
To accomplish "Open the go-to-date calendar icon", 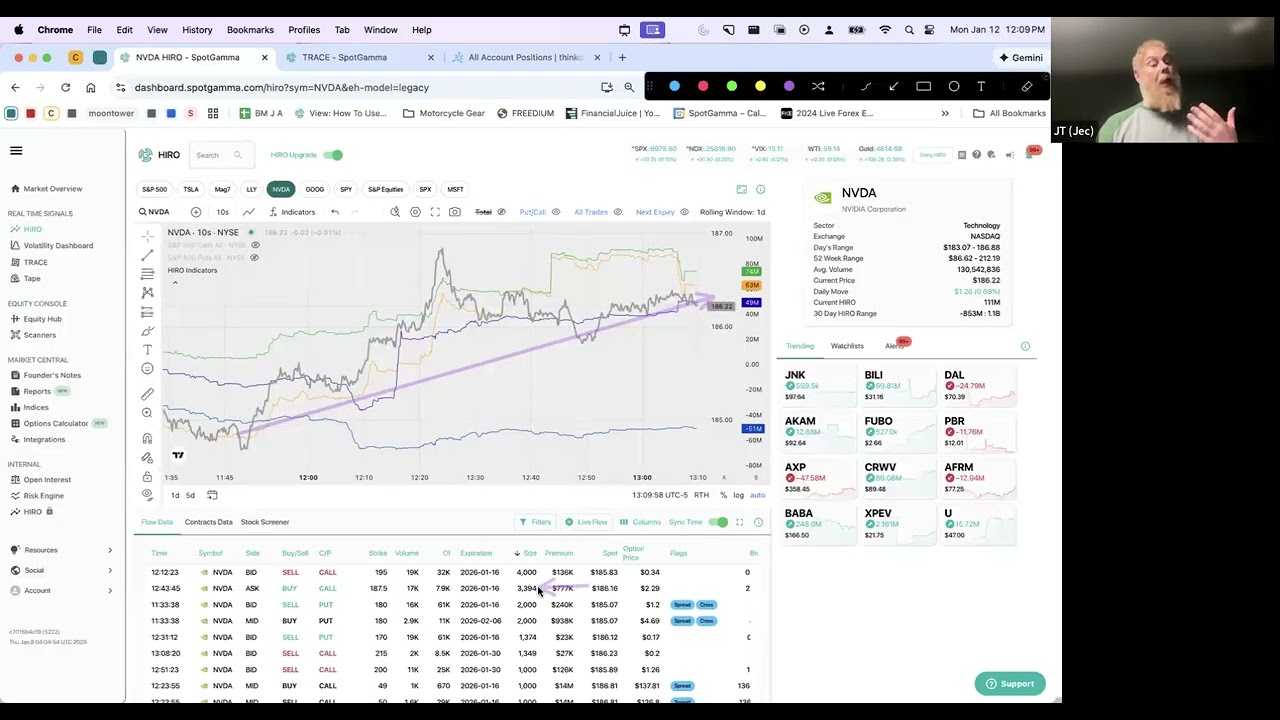I will click(x=212, y=495).
